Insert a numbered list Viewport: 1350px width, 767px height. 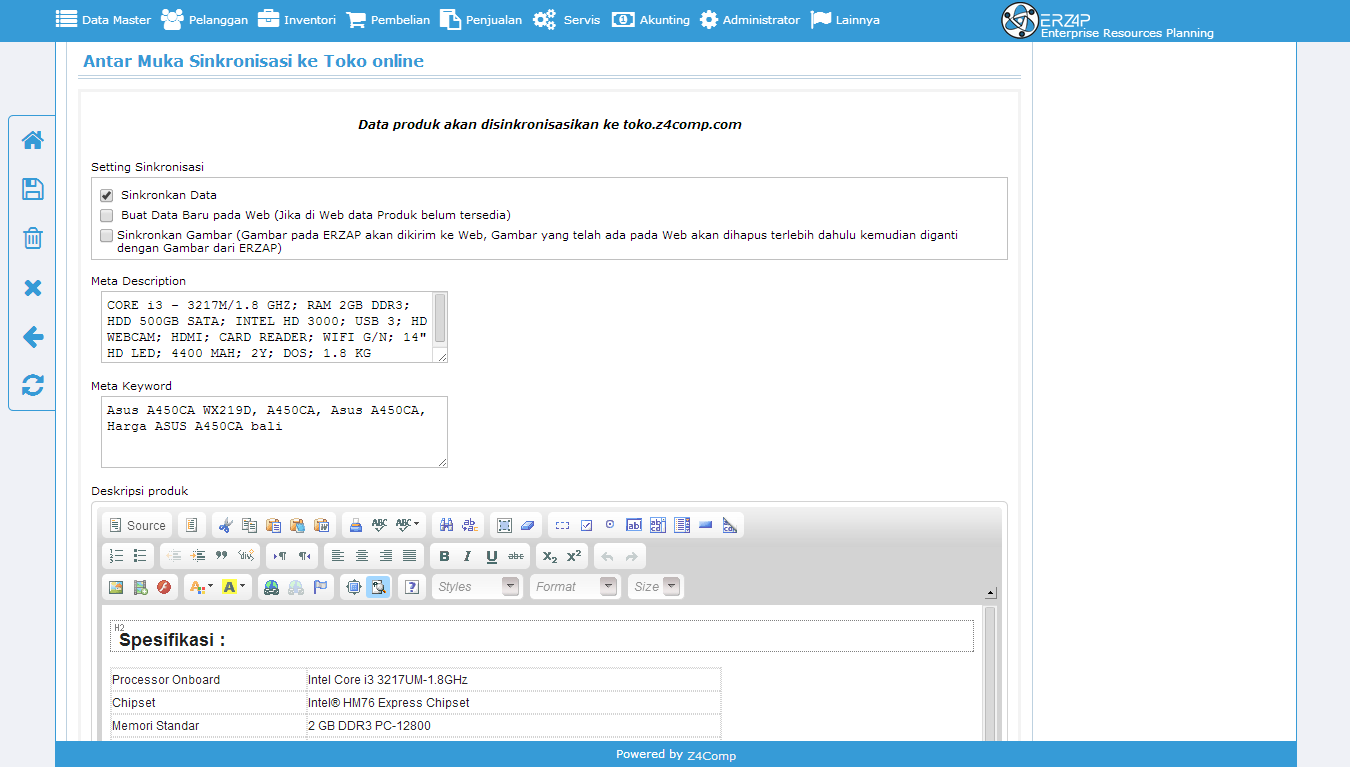[x=117, y=556]
